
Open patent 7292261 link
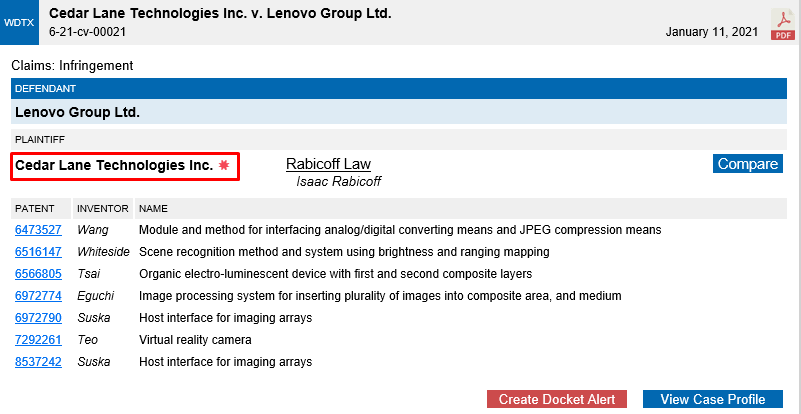coord(38,340)
